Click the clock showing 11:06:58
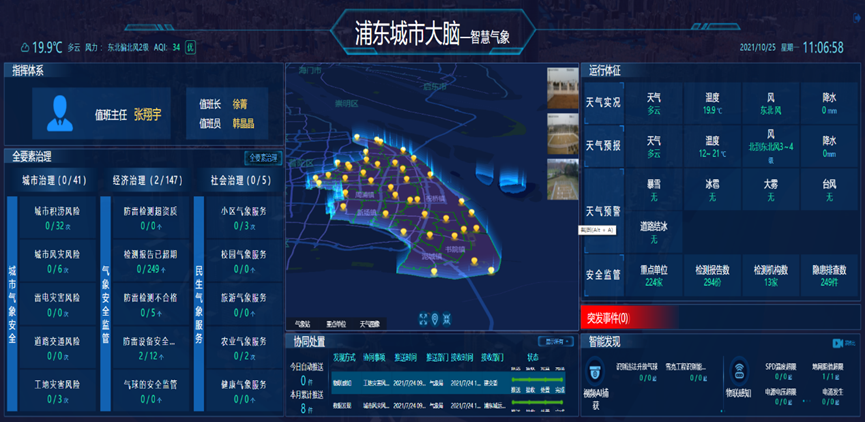 [823, 47]
